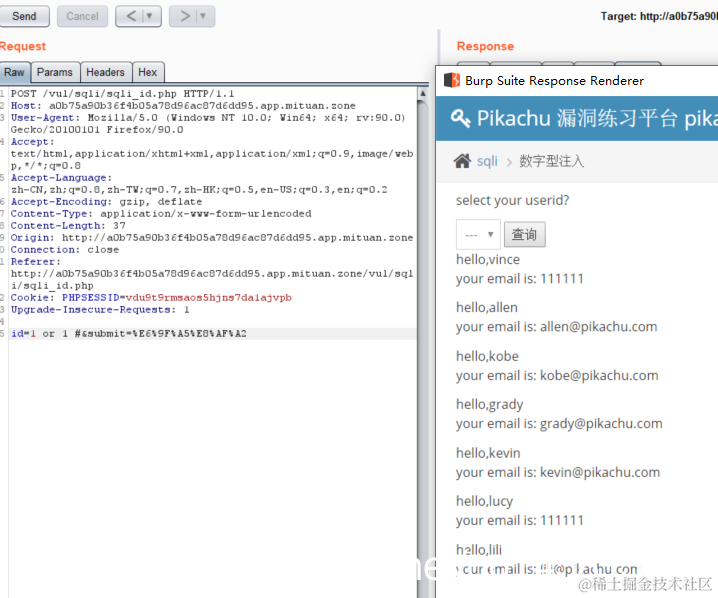718x598 pixels.
Task: Open the Headers request tab
Action: (x=106, y=72)
